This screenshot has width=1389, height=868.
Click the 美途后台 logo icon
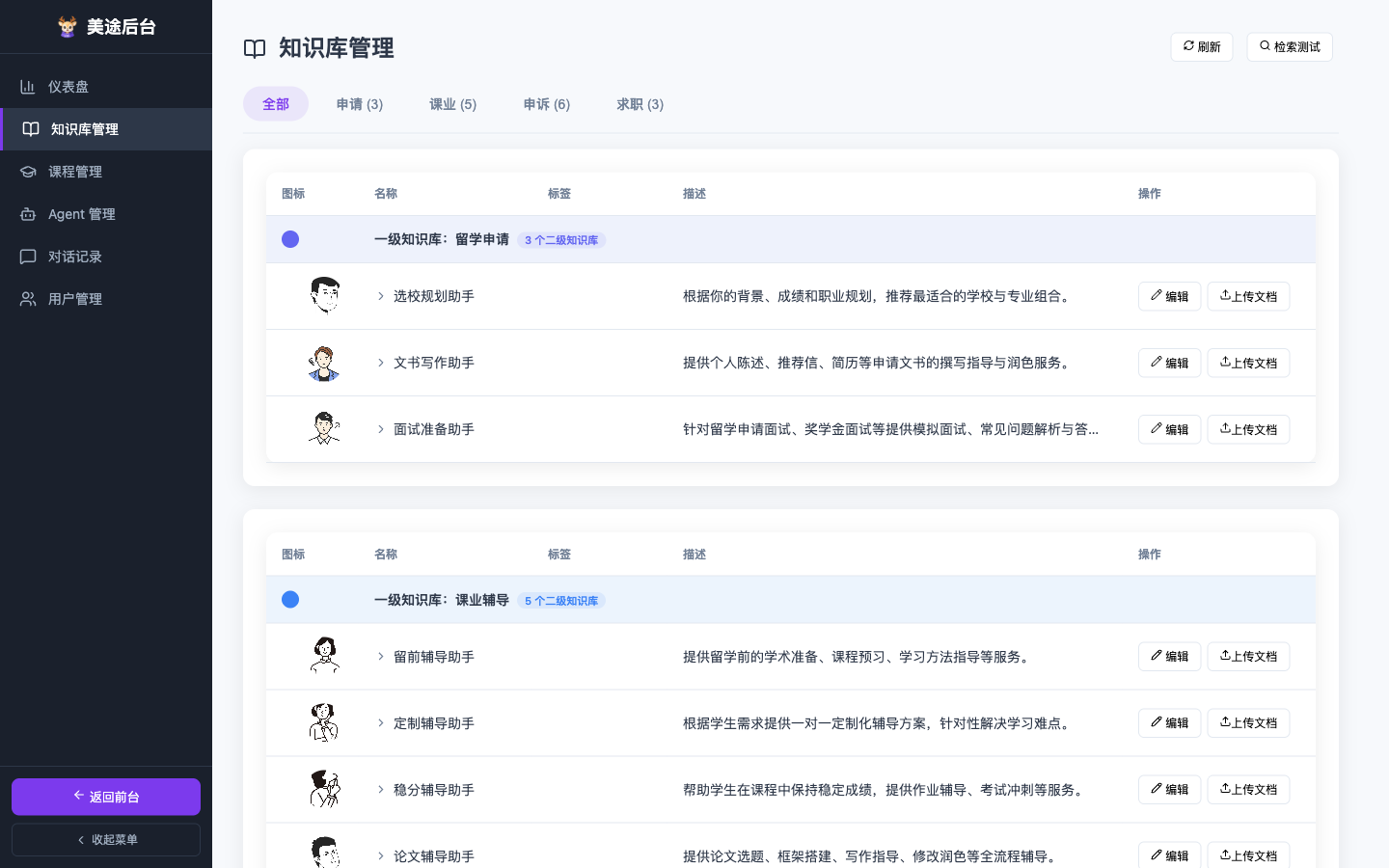[67, 27]
